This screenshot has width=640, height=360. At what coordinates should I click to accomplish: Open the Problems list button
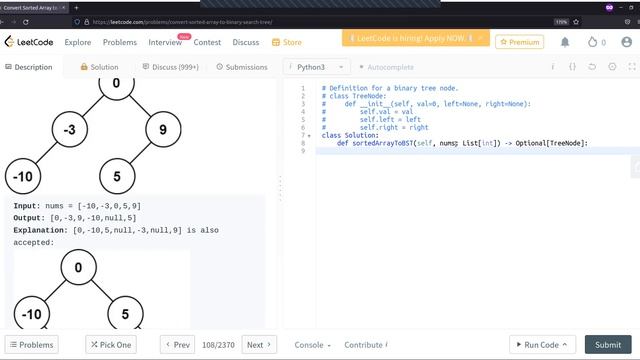click(x=31, y=344)
